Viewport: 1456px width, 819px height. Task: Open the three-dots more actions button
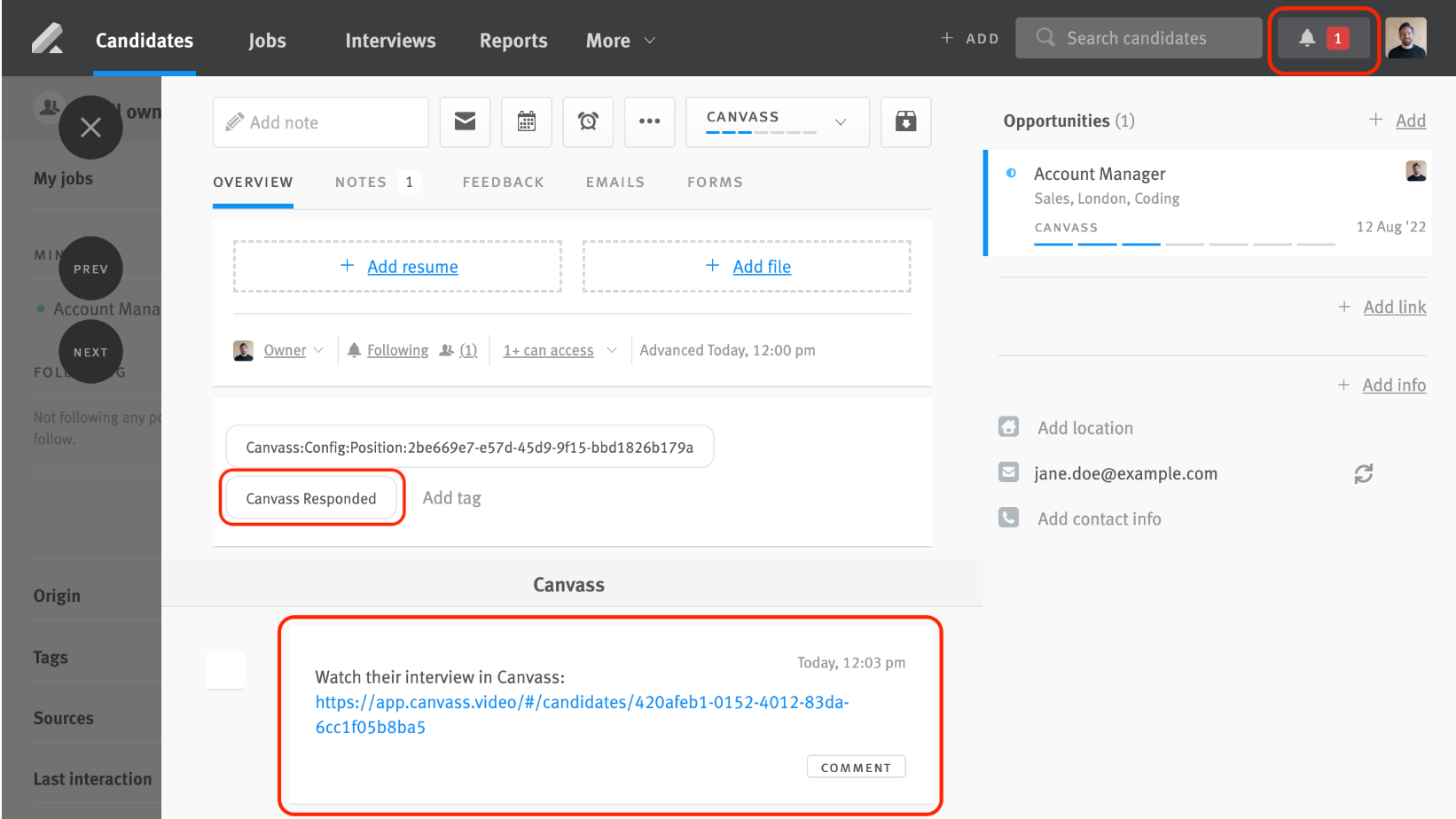click(x=649, y=121)
